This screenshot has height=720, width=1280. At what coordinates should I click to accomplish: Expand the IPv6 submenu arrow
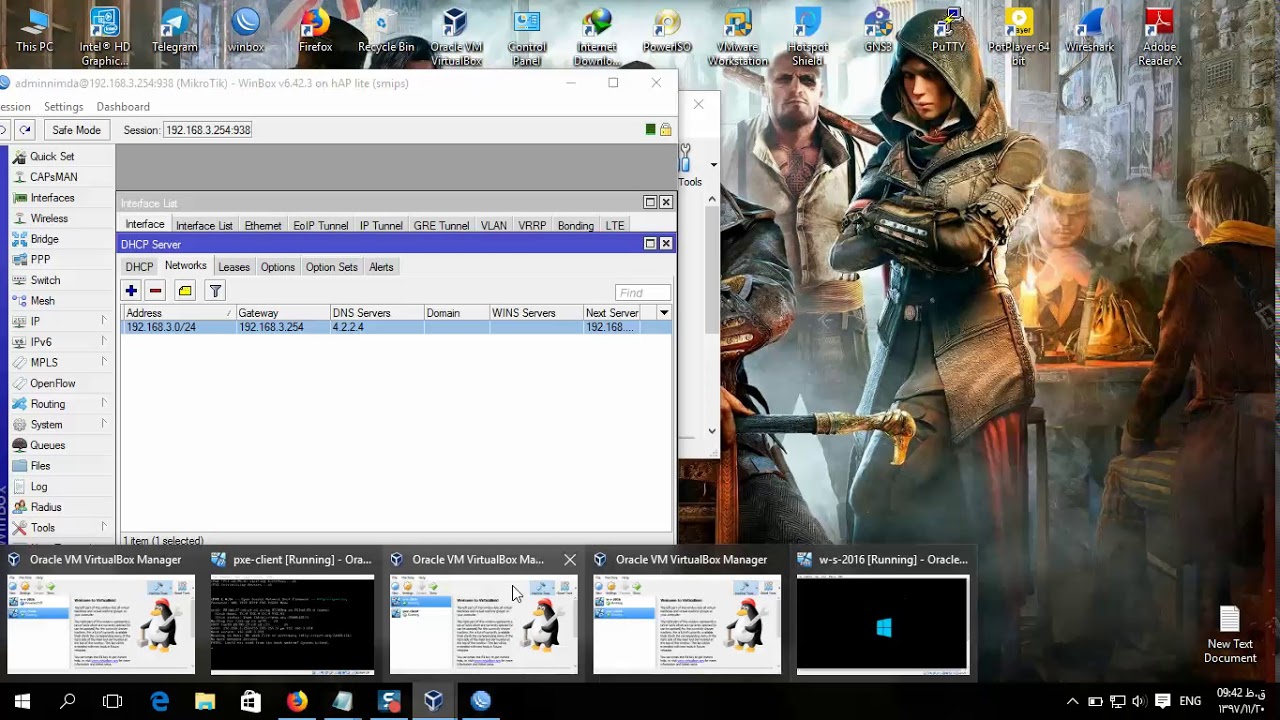pos(103,342)
